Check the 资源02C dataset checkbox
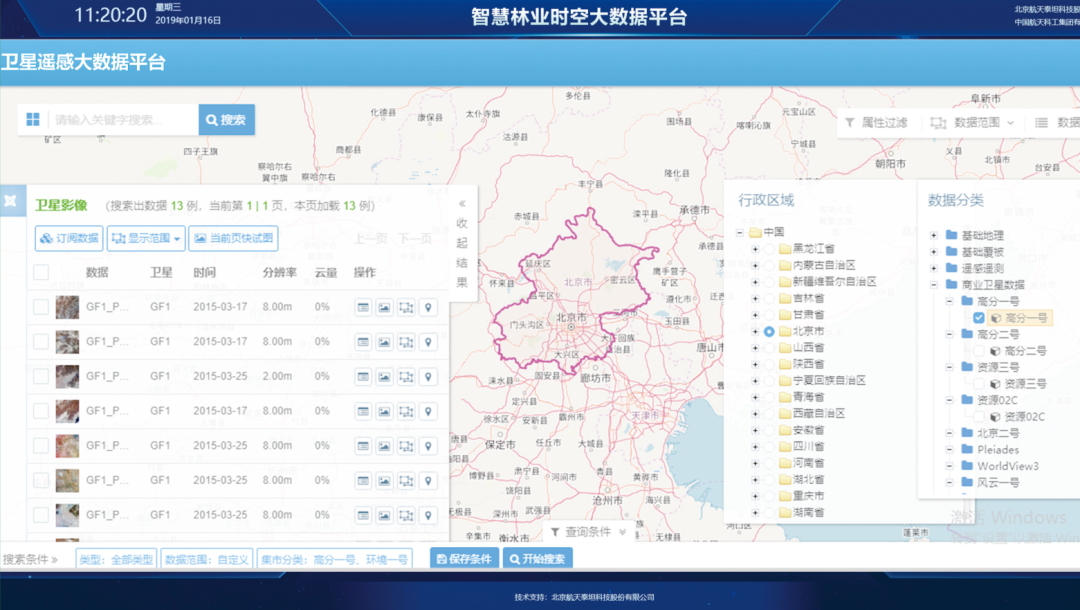The height and width of the screenshot is (610, 1080). tap(979, 417)
